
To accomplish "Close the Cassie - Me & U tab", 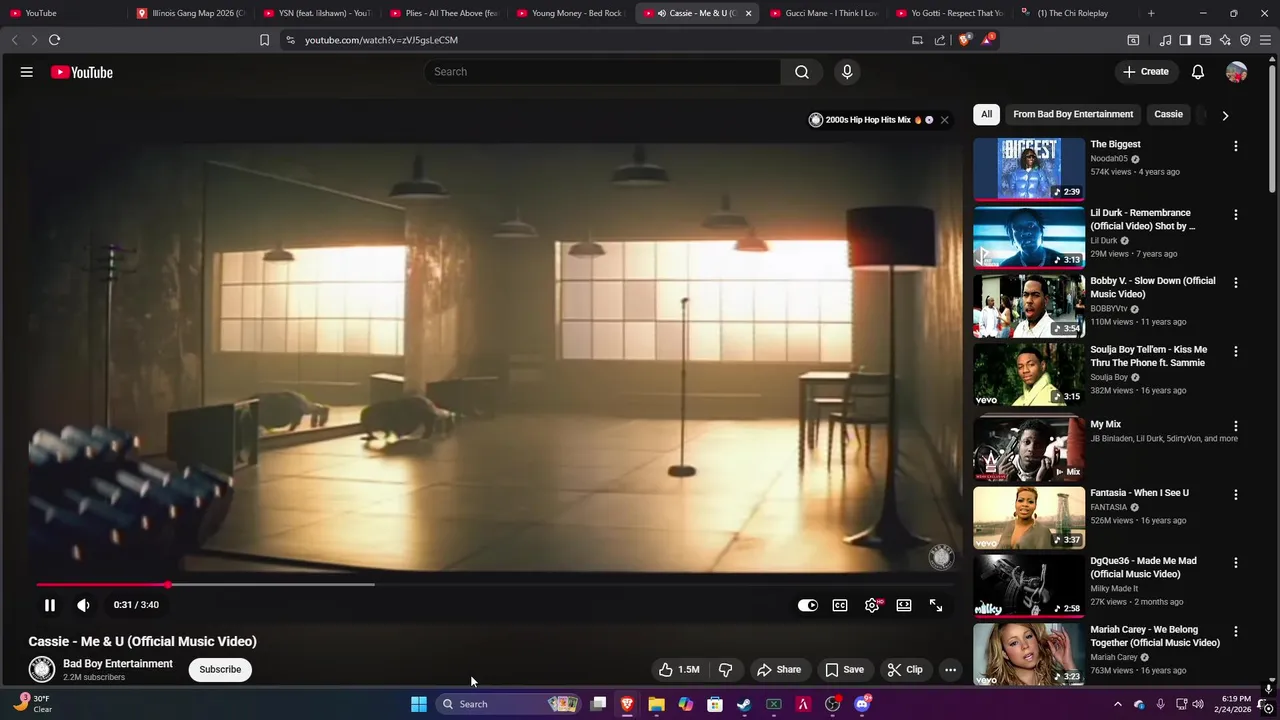I will click(748, 13).
